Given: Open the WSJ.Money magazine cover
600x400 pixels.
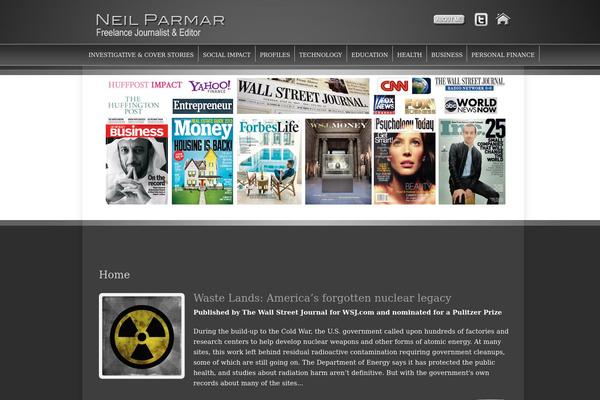Looking at the screenshot, I should pos(338,161).
